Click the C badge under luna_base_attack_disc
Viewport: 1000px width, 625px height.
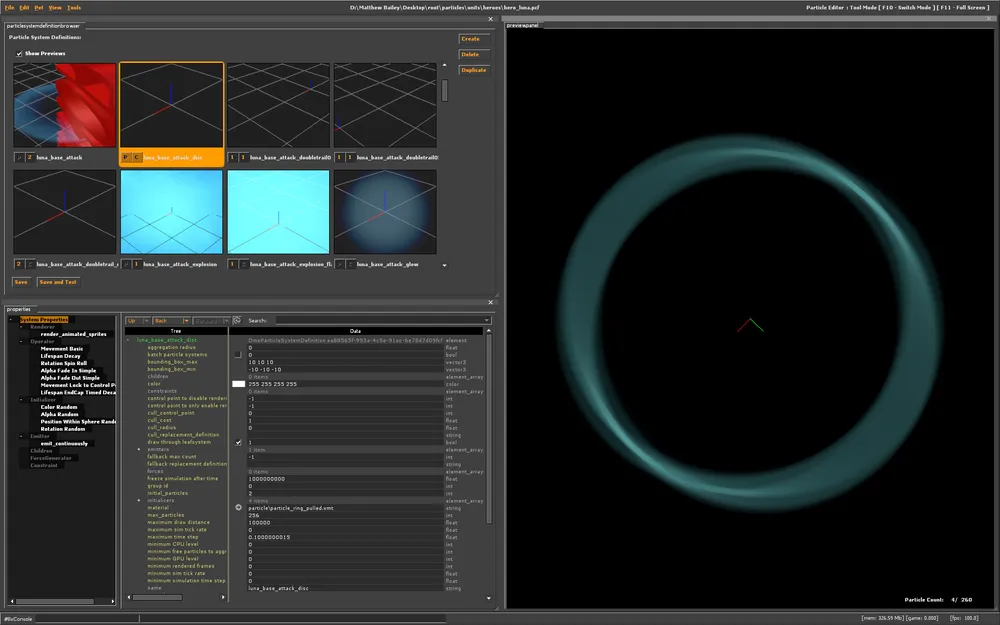(136, 158)
